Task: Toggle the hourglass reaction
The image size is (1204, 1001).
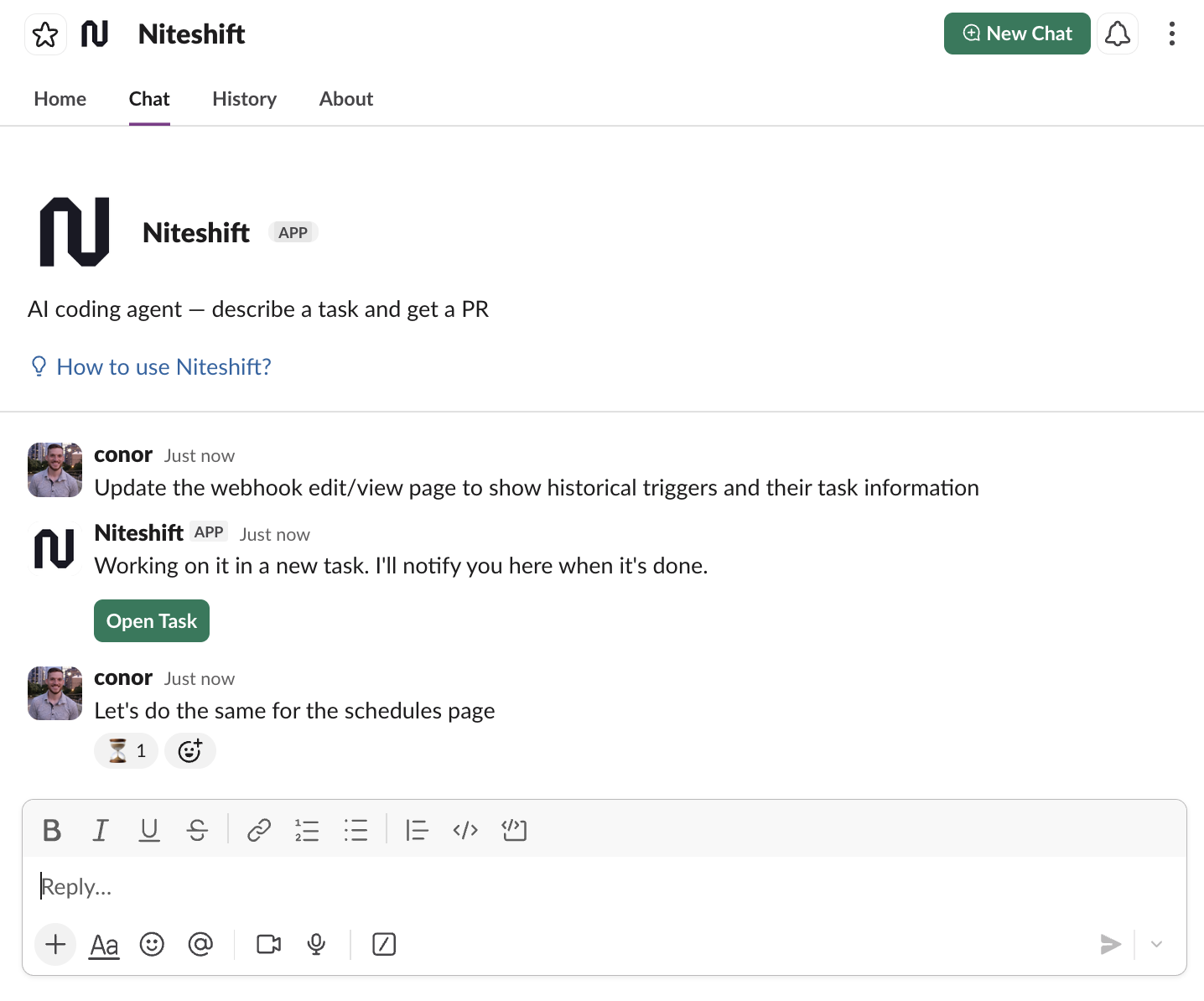Action: point(126,751)
